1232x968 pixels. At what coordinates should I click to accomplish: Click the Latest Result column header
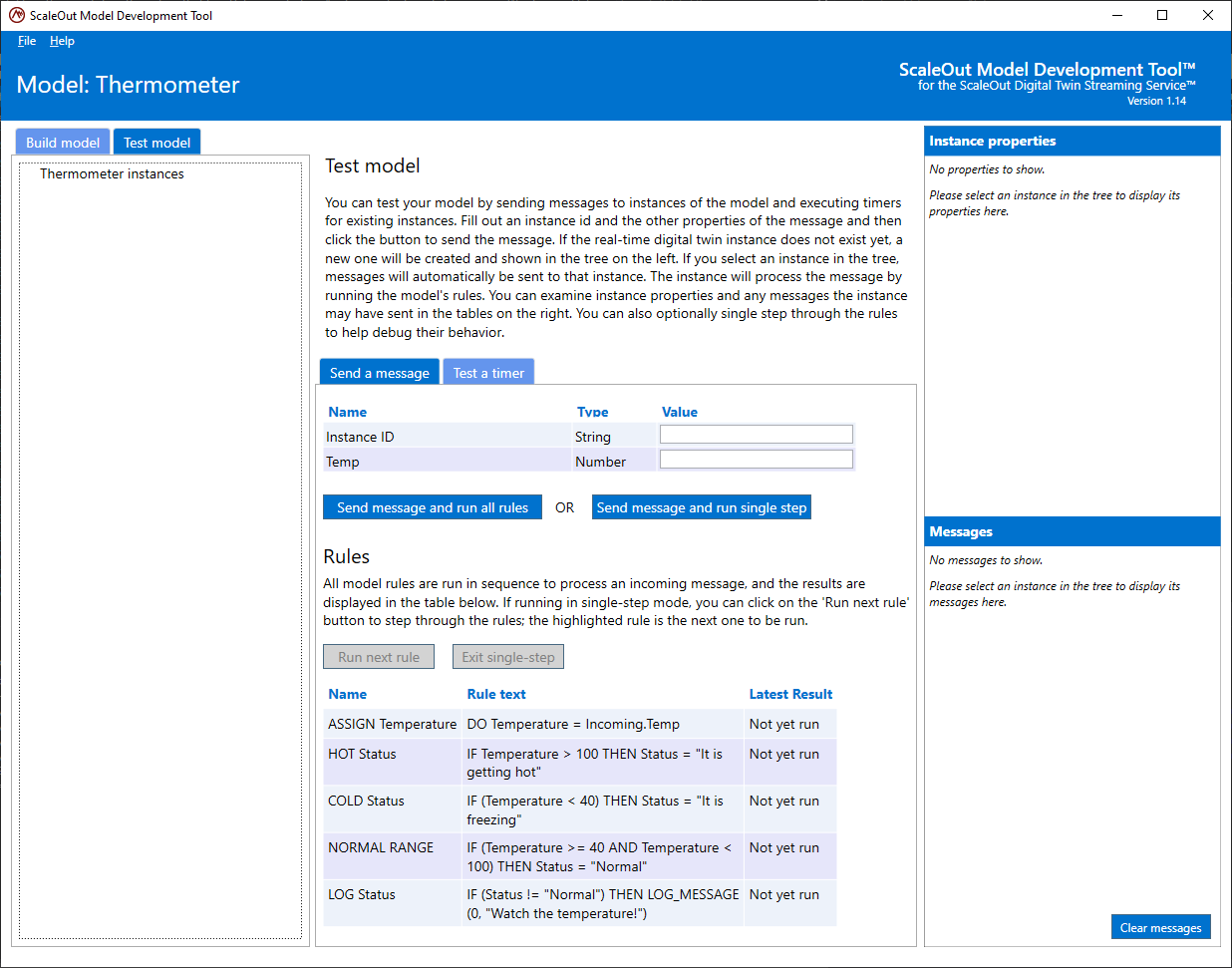pyautogui.click(x=790, y=694)
